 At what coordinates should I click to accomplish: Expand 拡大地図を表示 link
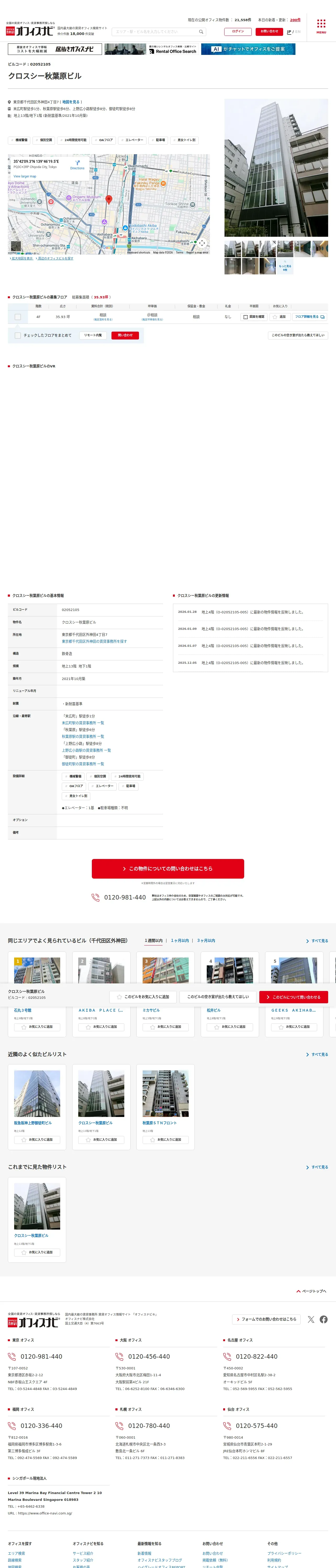(x=21, y=258)
